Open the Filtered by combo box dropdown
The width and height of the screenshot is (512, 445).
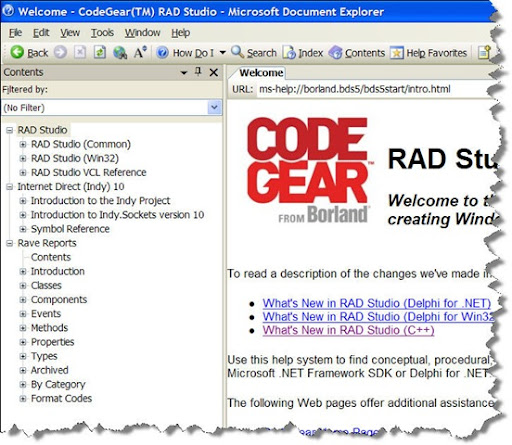(214, 108)
